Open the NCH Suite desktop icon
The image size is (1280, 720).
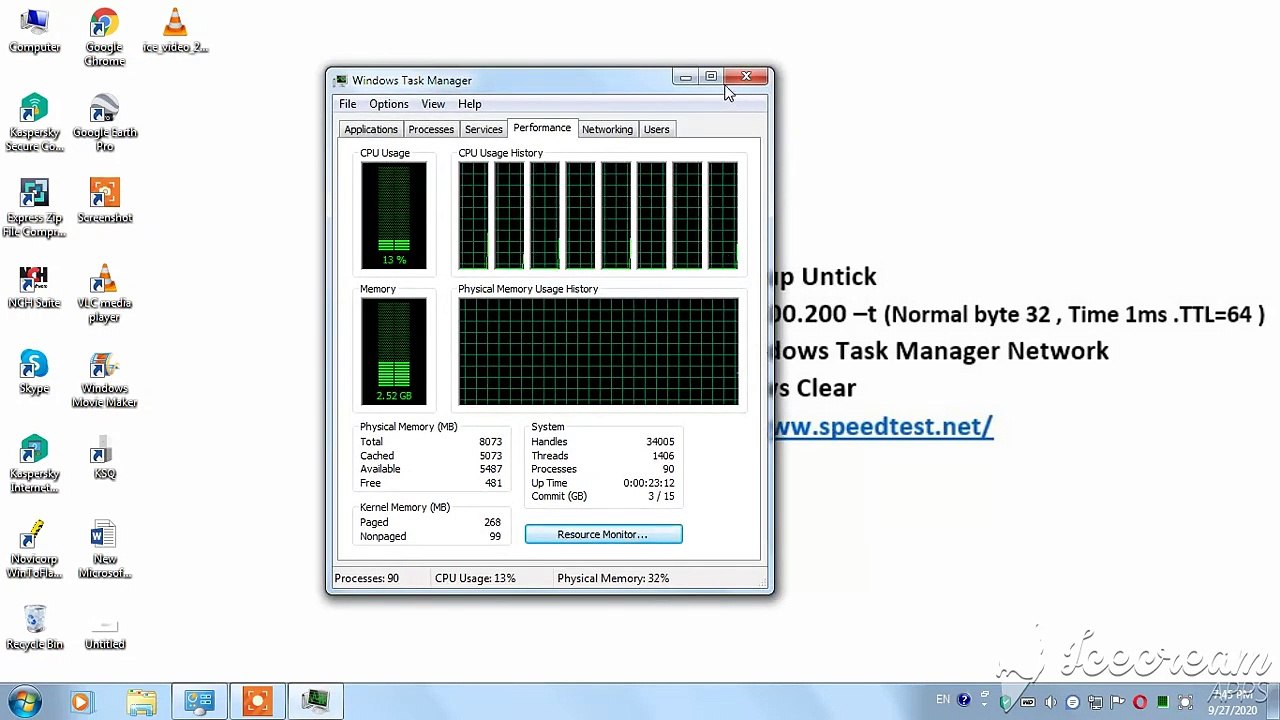[34, 287]
